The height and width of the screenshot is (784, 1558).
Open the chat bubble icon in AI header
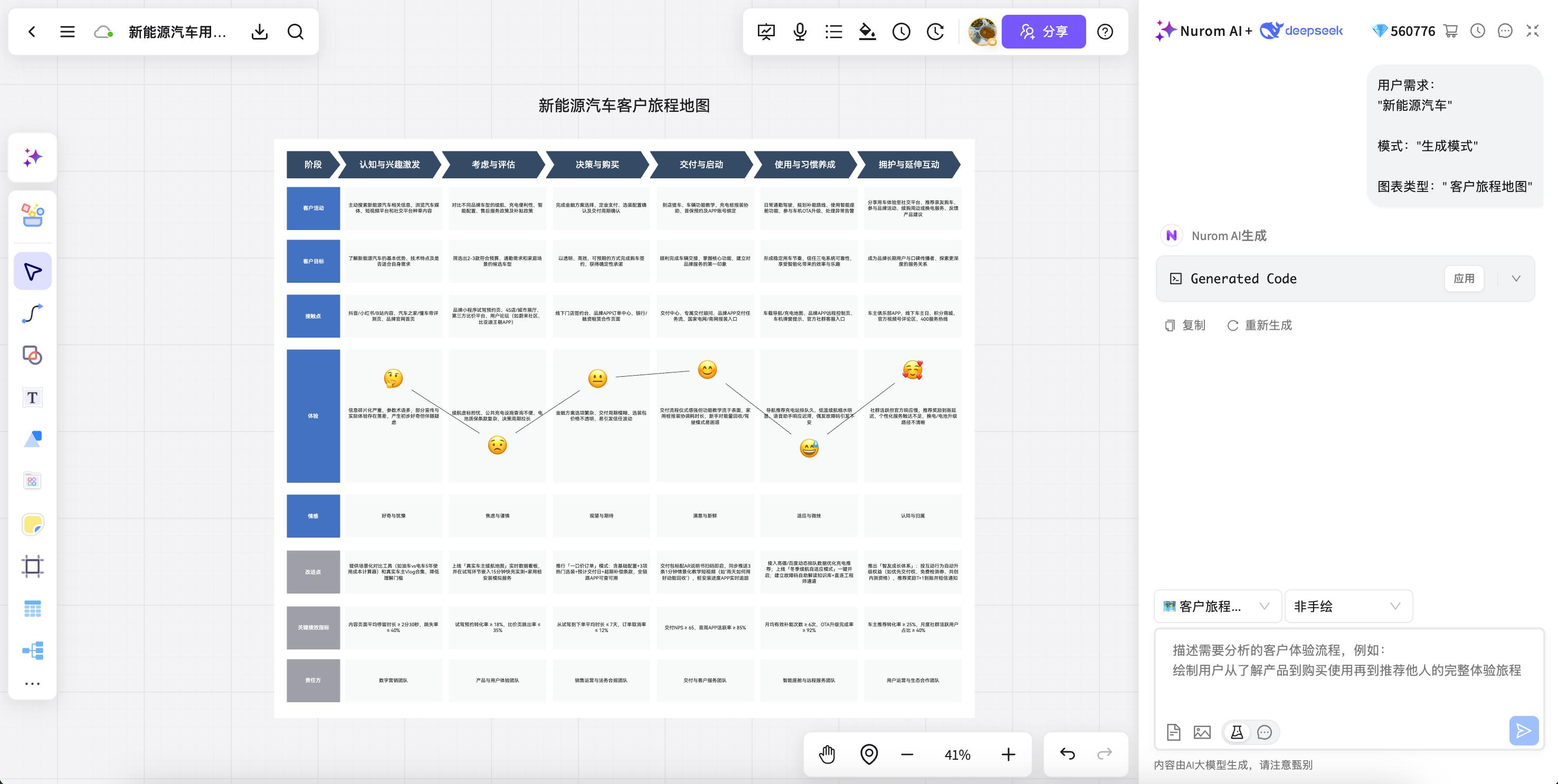coord(1505,31)
